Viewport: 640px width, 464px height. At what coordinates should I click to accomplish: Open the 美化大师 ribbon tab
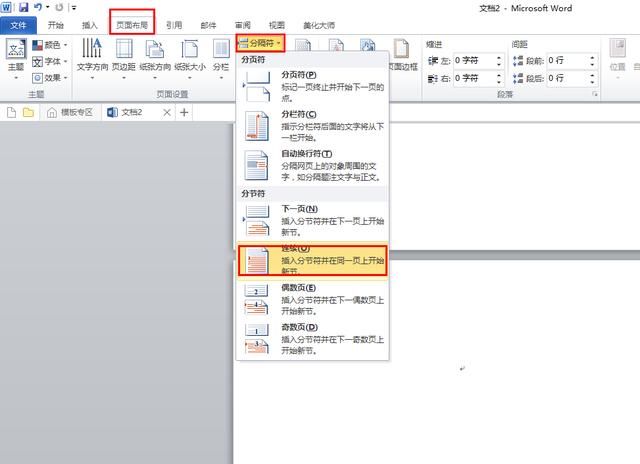[x=319, y=25]
